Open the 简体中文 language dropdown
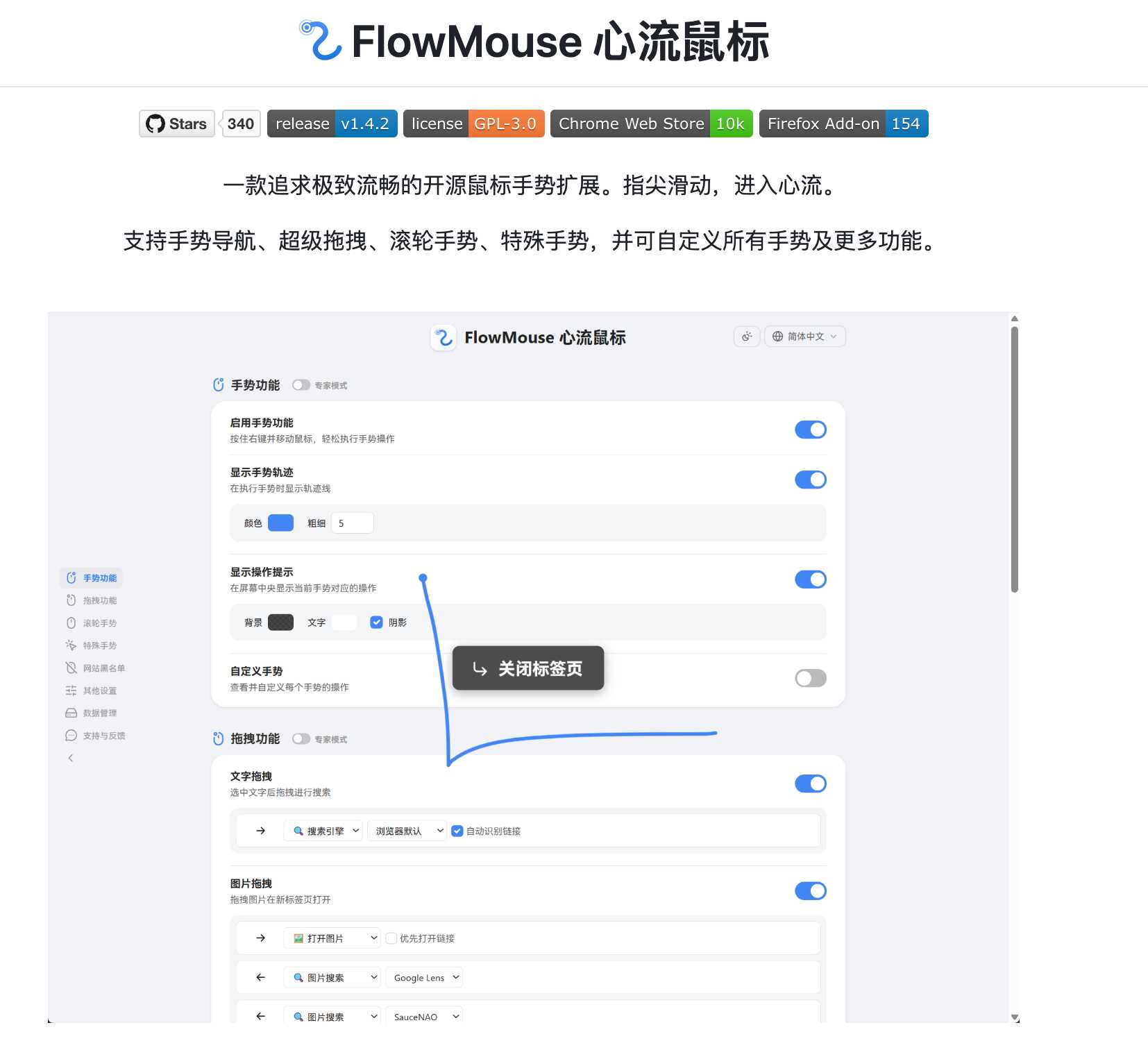Image resolution: width=1148 pixels, height=1041 pixels. coord(805,337)
